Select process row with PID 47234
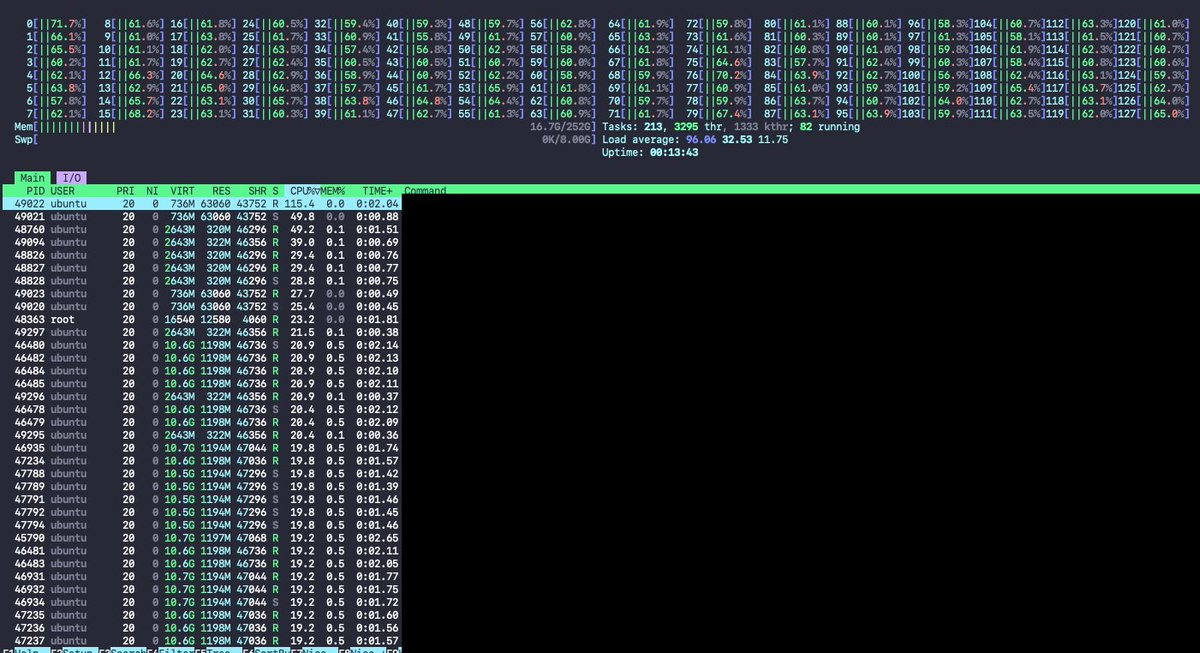The image size is (1200, 653). click(200, 462)
